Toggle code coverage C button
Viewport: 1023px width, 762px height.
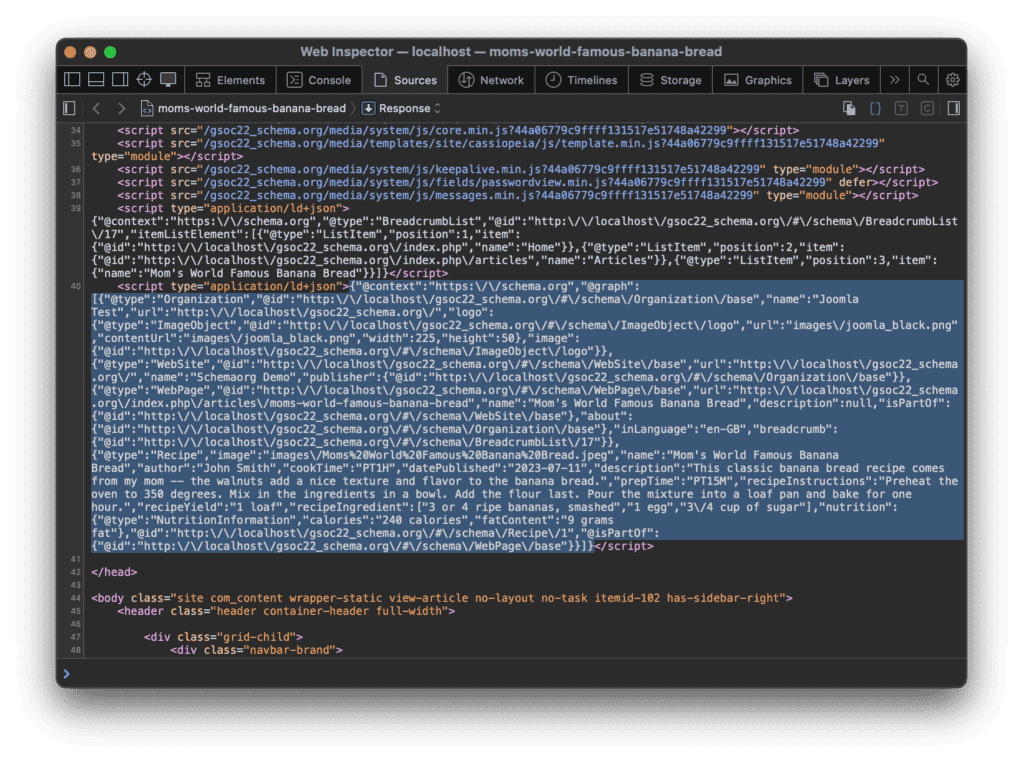[x=927, y=108]
